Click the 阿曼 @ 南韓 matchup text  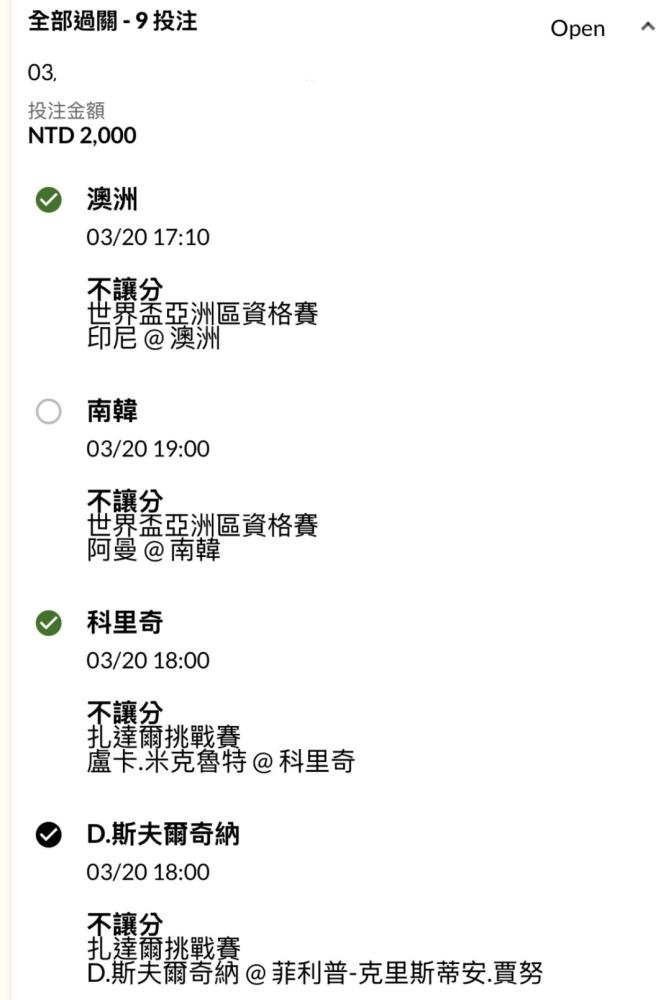pos(153,550)
